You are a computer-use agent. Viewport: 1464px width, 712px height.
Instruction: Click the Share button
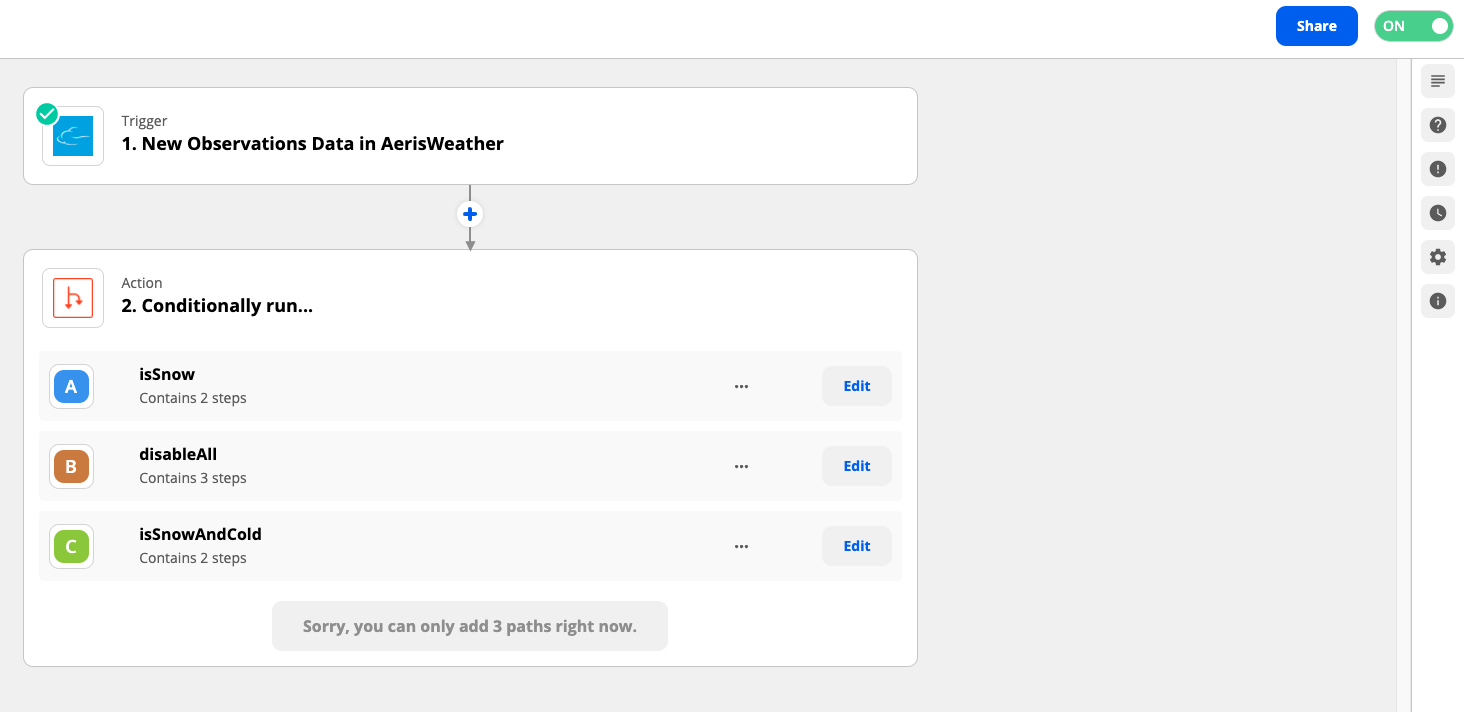pos(1316,26)
